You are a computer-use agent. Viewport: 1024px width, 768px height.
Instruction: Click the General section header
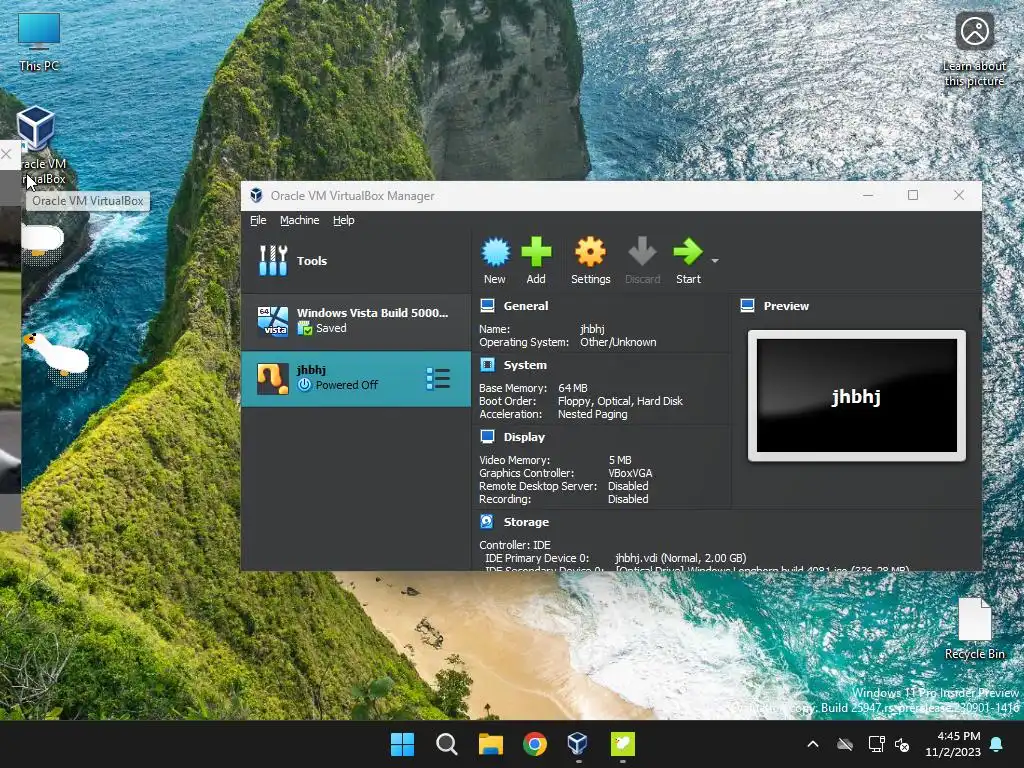click(x=526, y=306)
